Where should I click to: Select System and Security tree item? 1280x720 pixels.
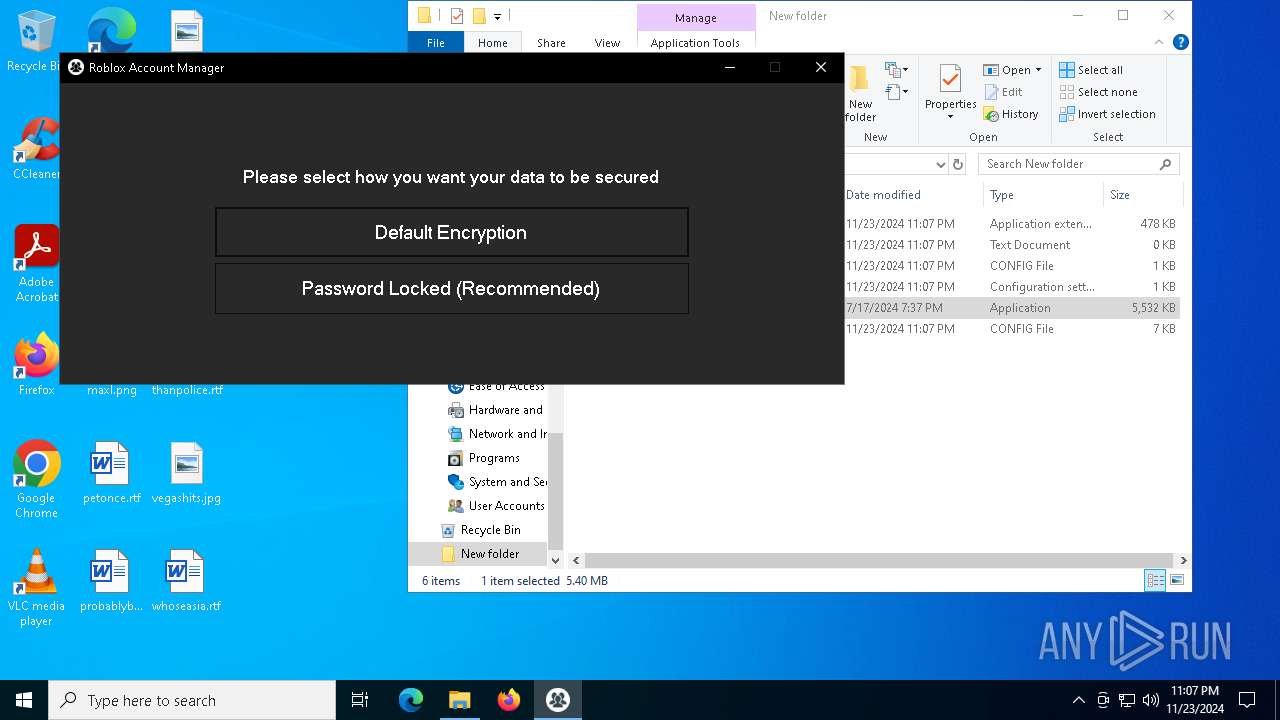point(496,482)
